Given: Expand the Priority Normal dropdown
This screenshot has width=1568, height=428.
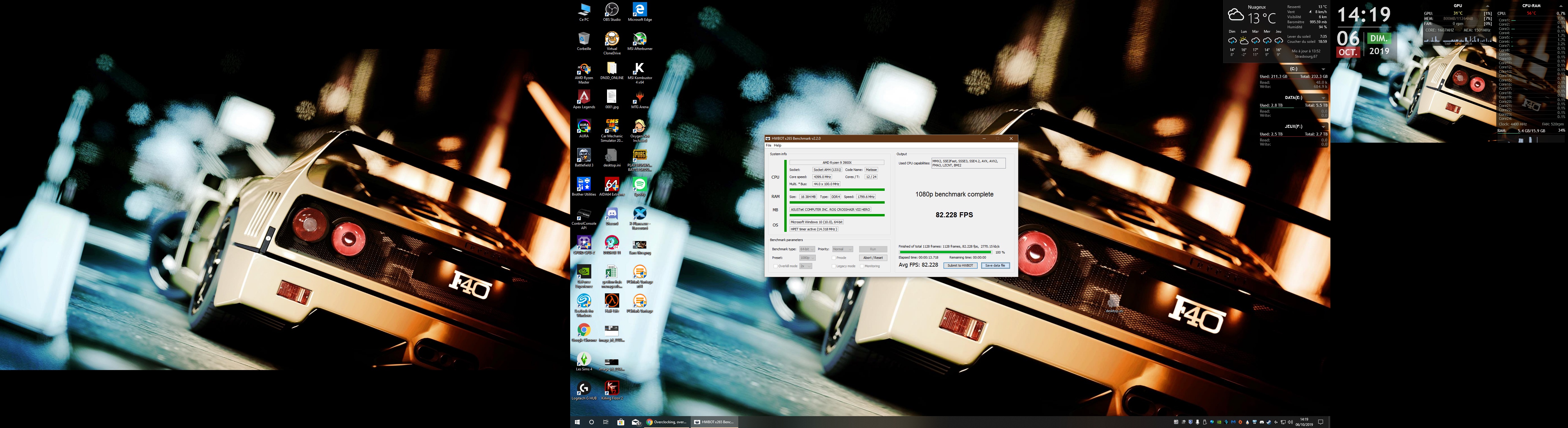Looking at the screenshot, I should coord(843,249).
